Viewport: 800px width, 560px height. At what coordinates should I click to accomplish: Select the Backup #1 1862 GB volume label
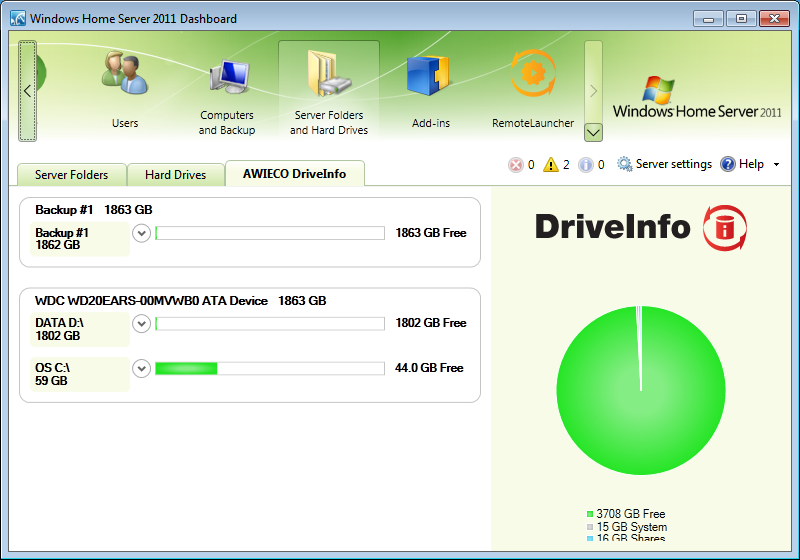tap(80, 239)
